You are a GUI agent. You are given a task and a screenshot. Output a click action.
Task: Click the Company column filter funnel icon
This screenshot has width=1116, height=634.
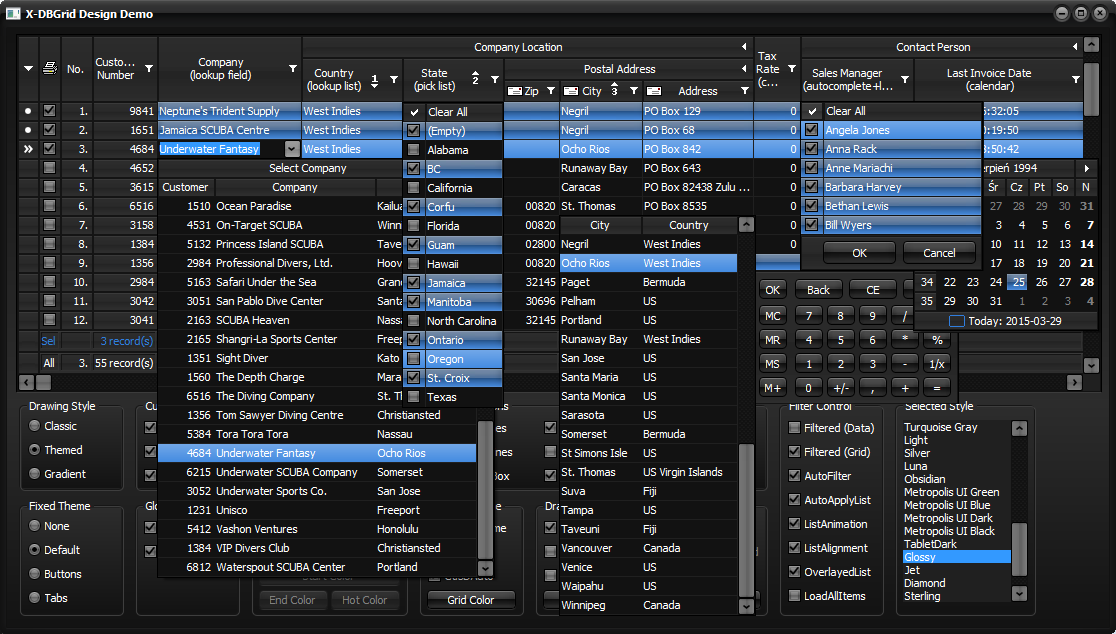click(x=293, y=69)
